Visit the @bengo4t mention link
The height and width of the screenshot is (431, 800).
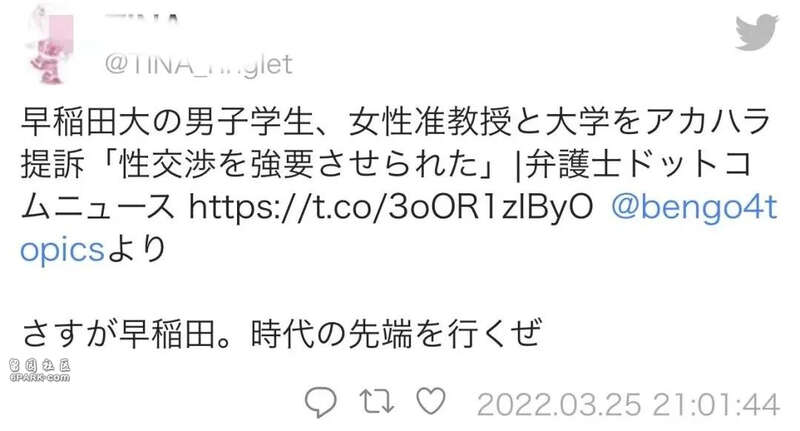(x=694, y=208)
